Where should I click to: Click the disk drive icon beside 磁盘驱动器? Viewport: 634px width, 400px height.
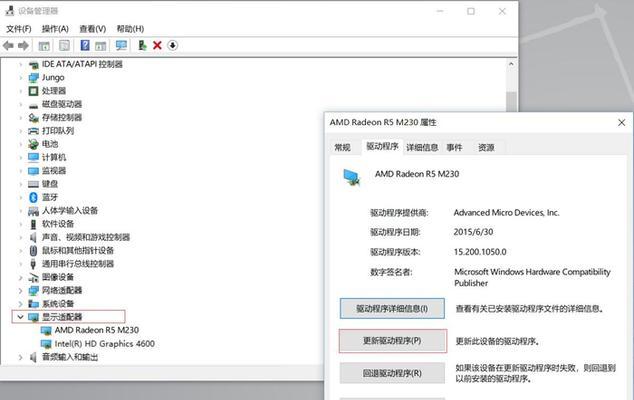pos(34,105)
